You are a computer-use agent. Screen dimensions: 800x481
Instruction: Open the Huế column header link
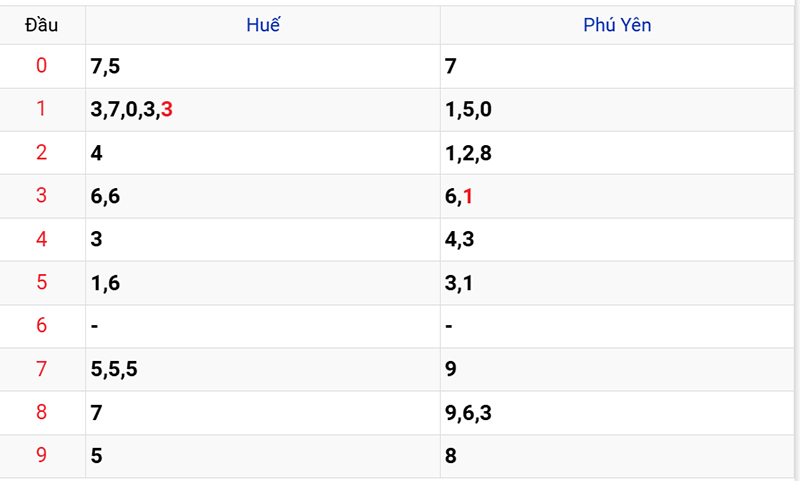262,25
